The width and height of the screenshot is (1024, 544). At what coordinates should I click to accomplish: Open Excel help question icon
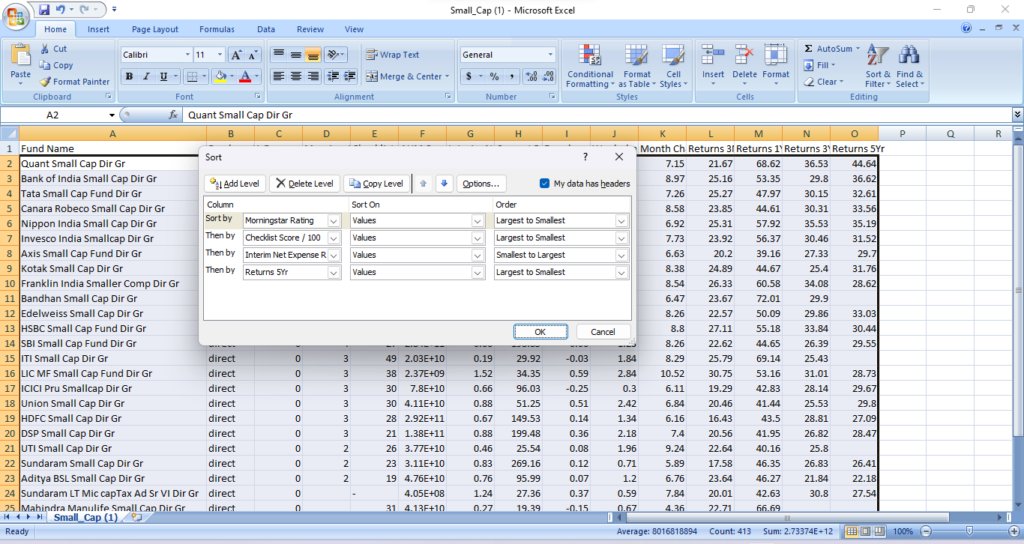(x=966, y=28)
